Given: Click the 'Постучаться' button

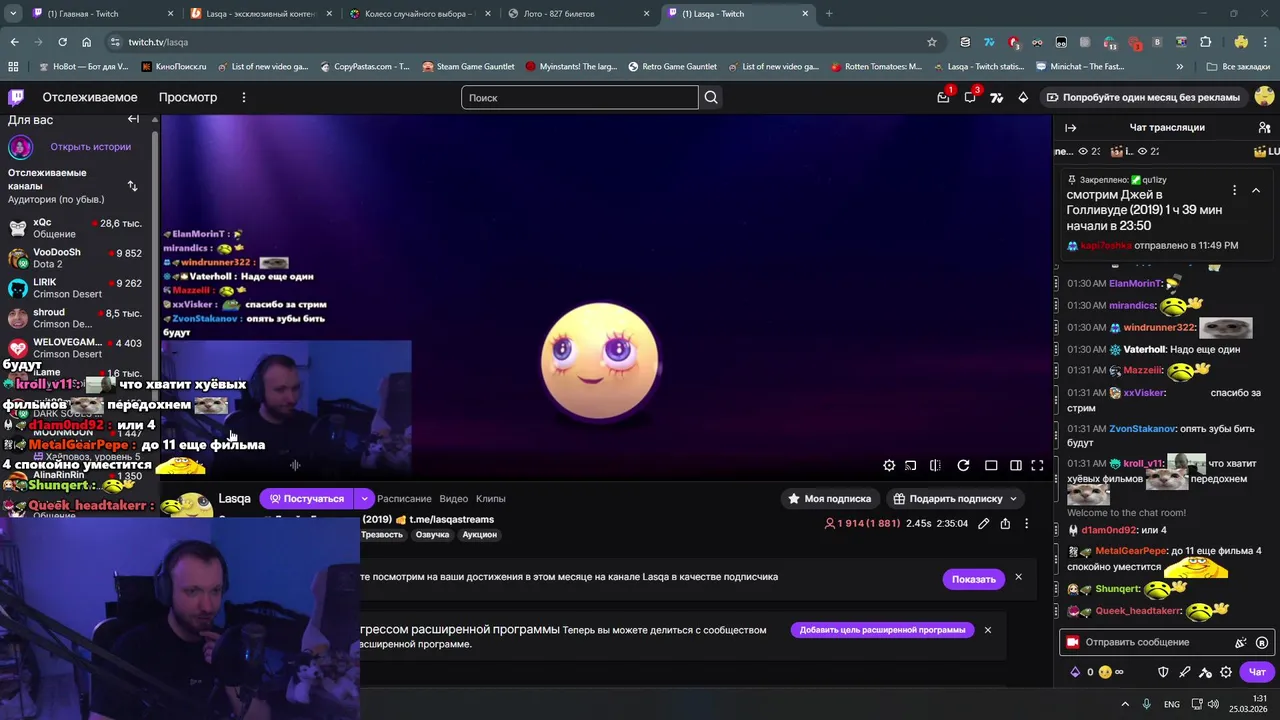Looking at the screenshot, I should [x=306, y=499].
